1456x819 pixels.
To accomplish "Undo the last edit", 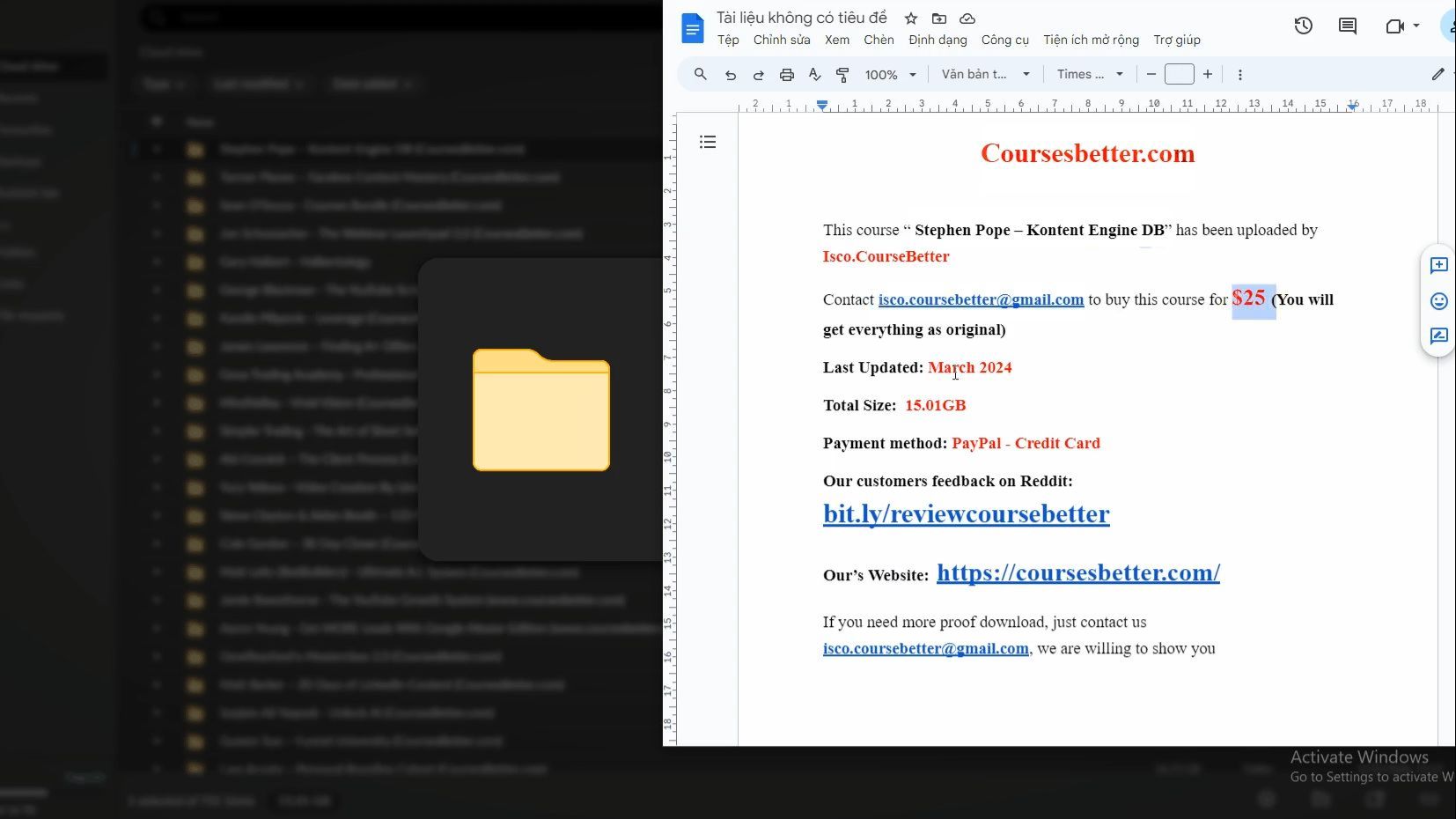I will [731, 75].
